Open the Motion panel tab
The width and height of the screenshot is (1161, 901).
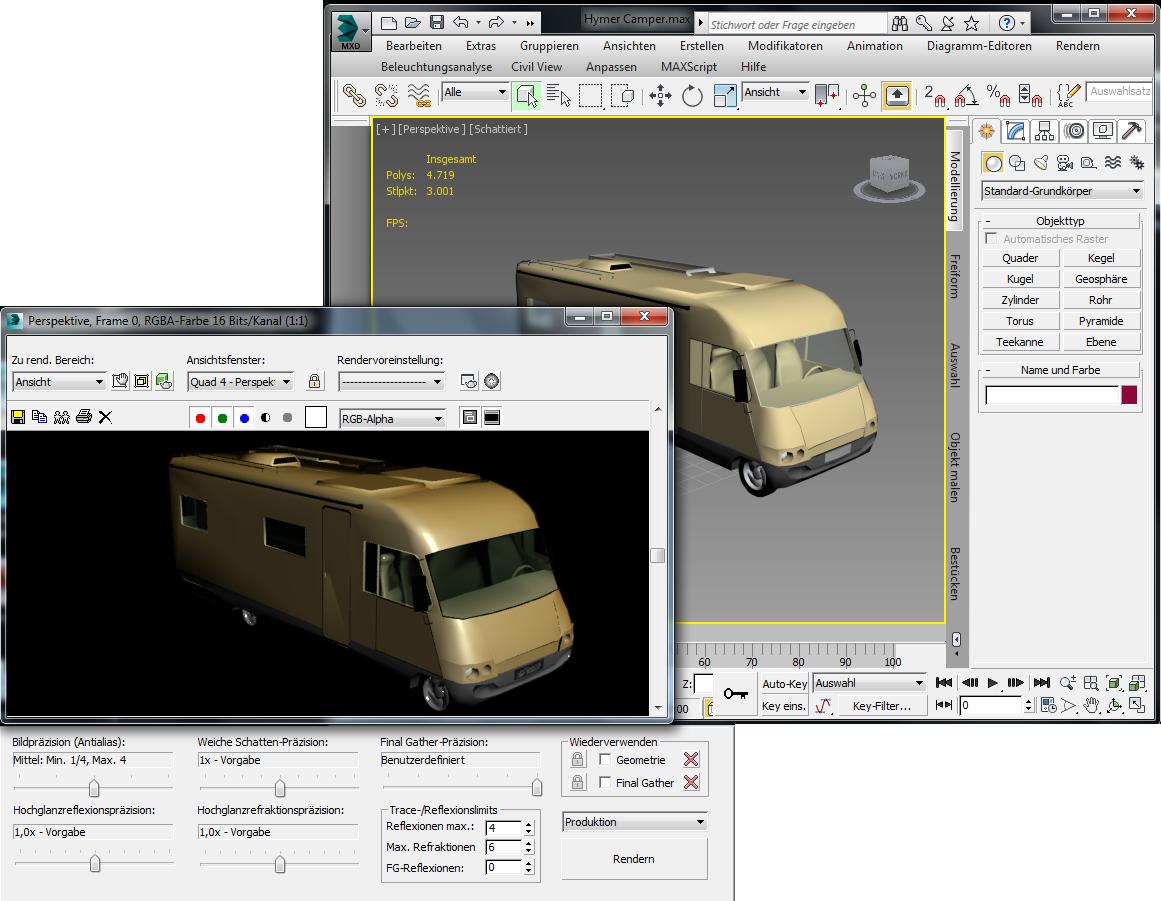pyautogui.click(x=1074, y=131)
